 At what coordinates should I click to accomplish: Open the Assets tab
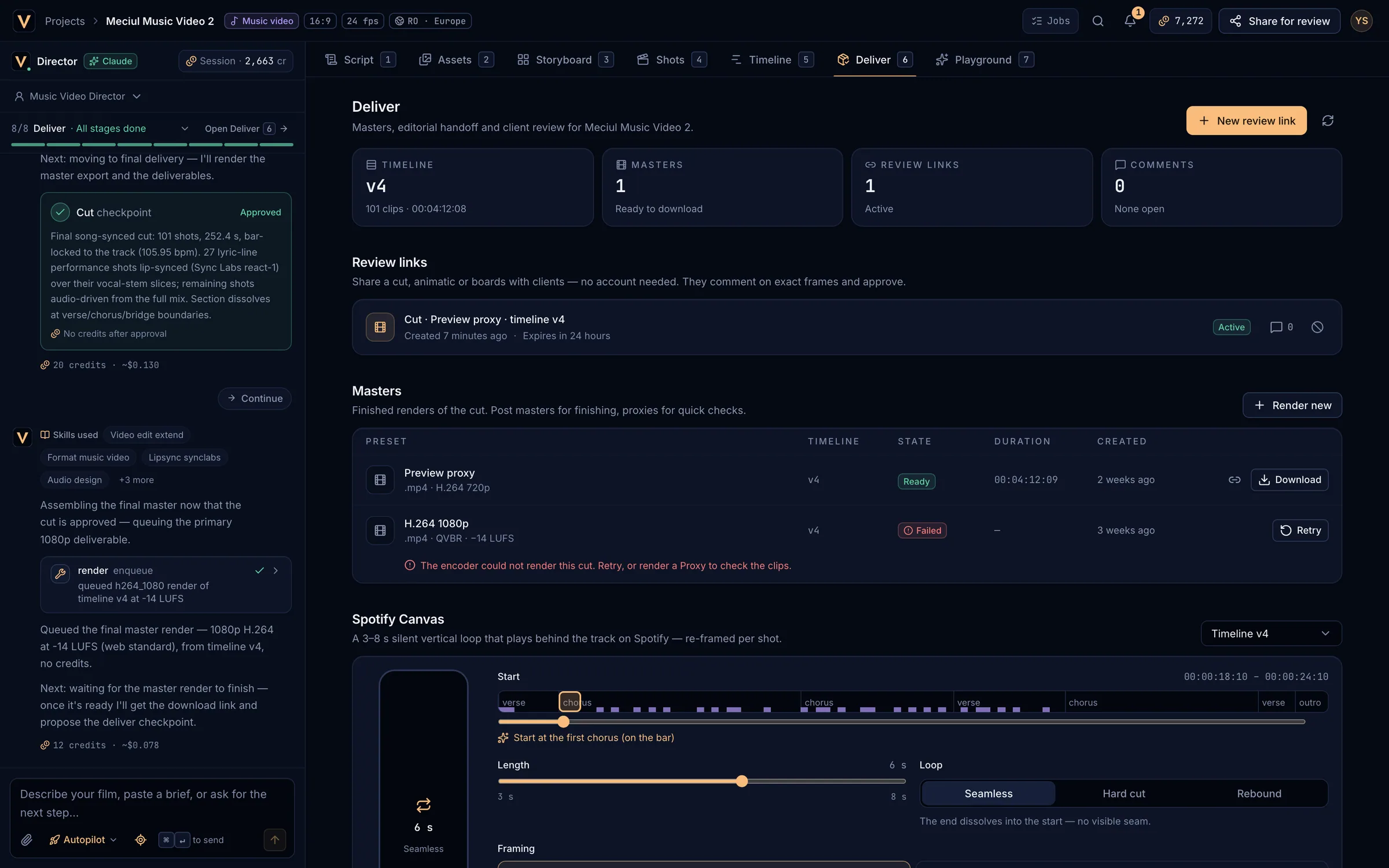456,60
